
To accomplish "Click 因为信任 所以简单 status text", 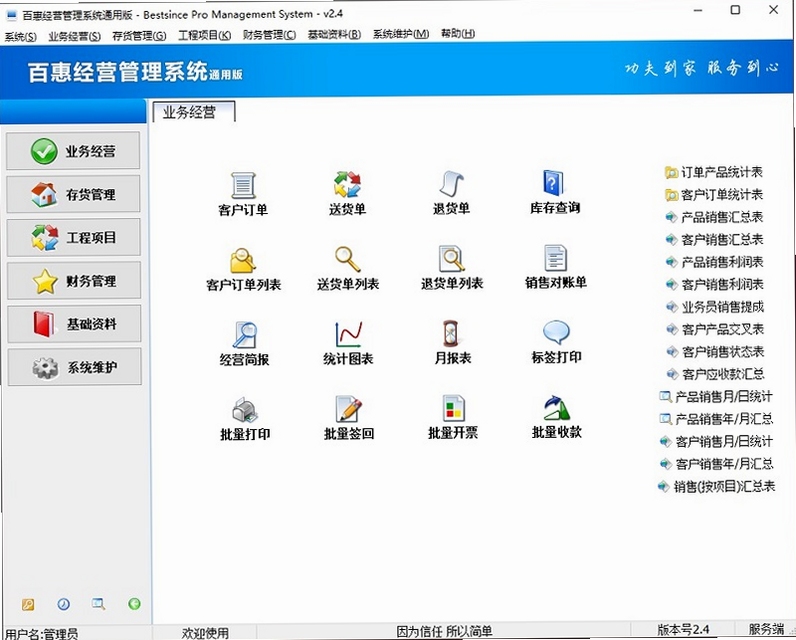I will [444, 631].
